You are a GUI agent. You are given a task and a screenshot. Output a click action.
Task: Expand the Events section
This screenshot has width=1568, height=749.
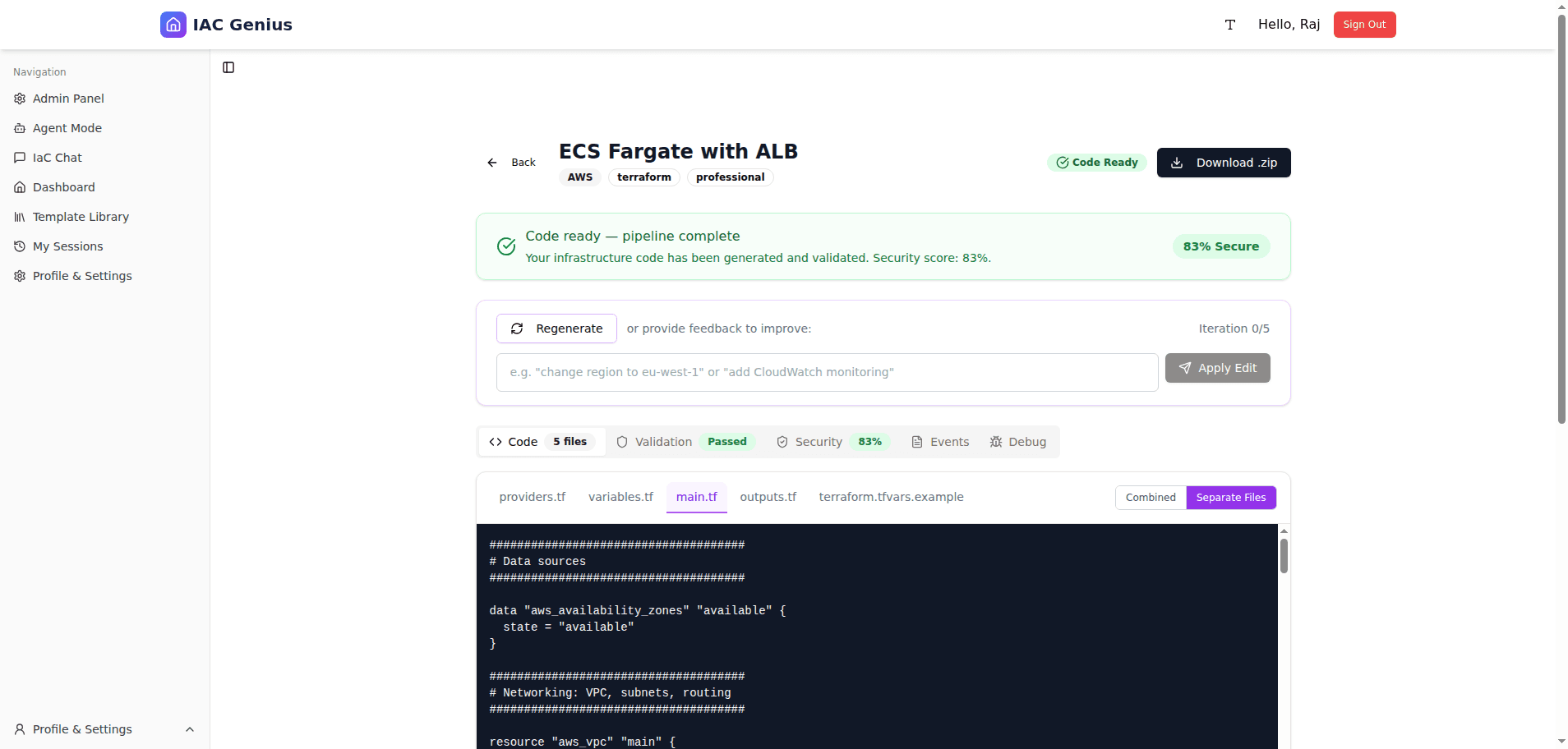[x=940, y=442]
